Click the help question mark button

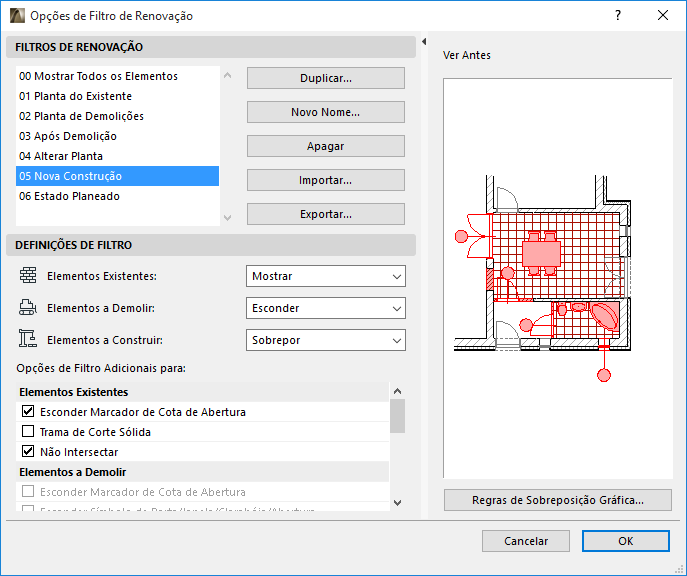coord(618,15)
